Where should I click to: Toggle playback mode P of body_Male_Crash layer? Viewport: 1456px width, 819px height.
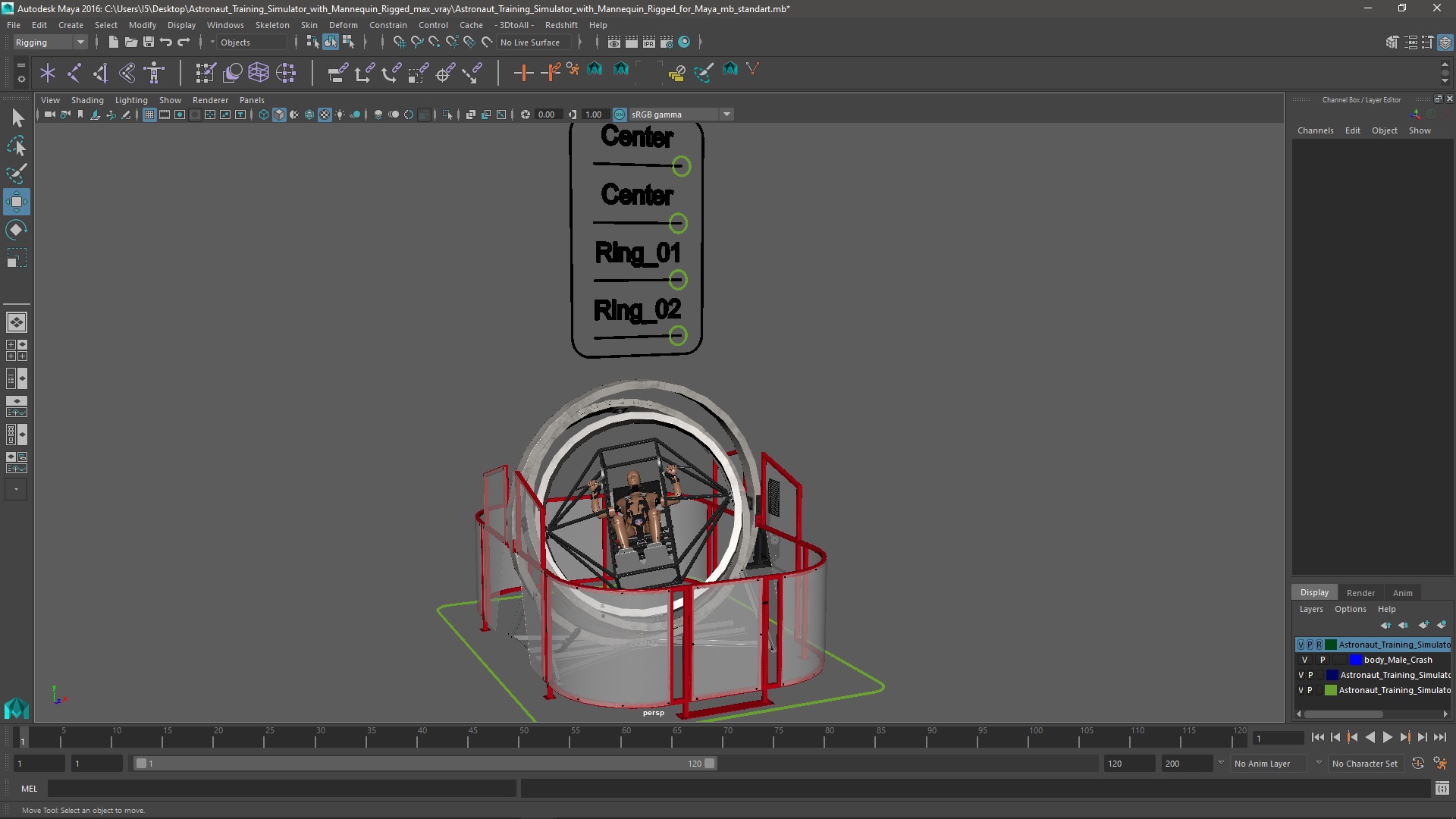pyautogui.click(x=1323, y=660)
